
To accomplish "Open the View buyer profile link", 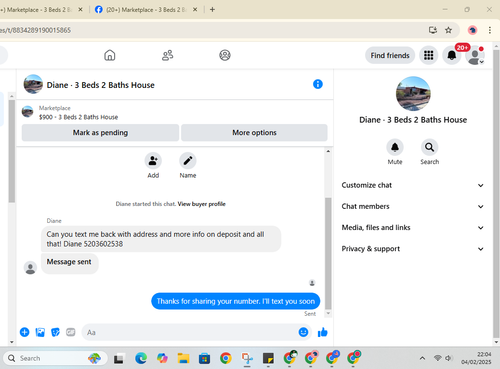I will (201, 204).
